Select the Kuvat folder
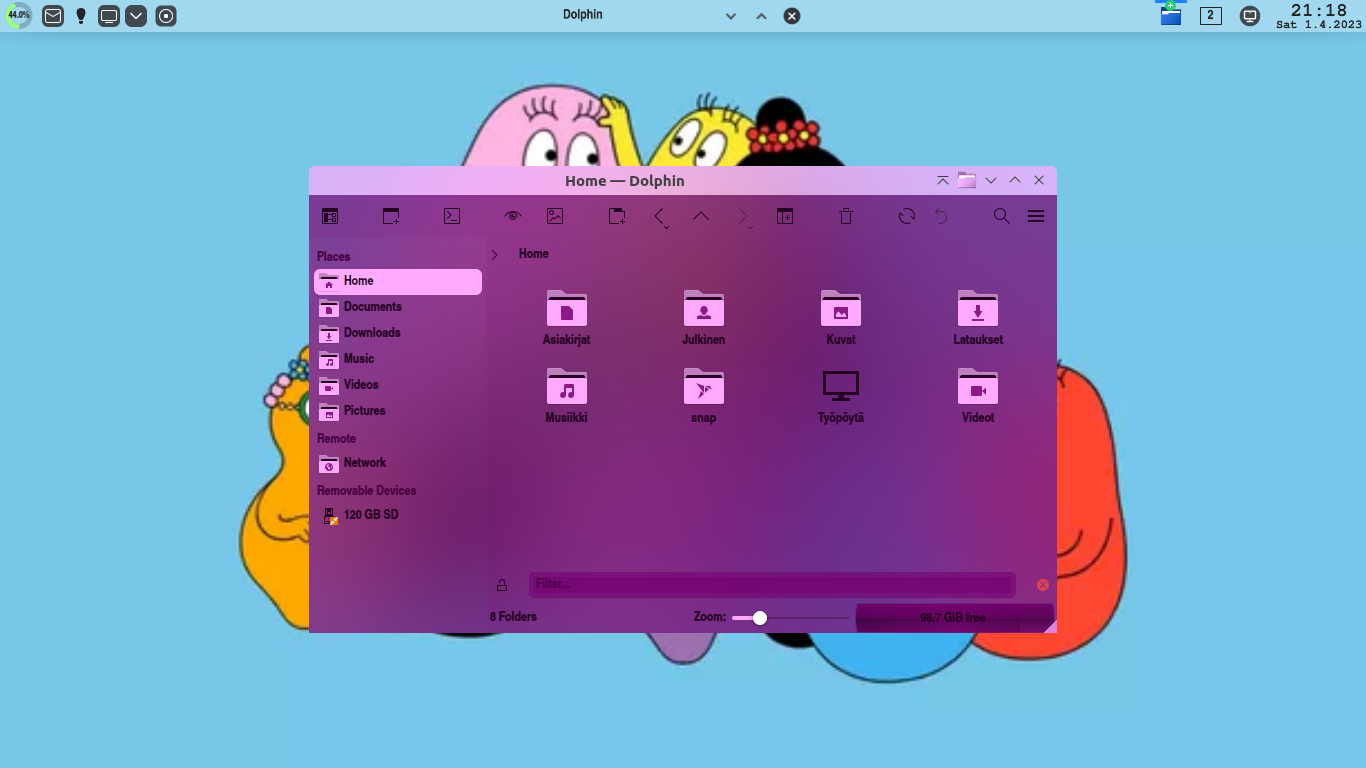 (841, 318)
